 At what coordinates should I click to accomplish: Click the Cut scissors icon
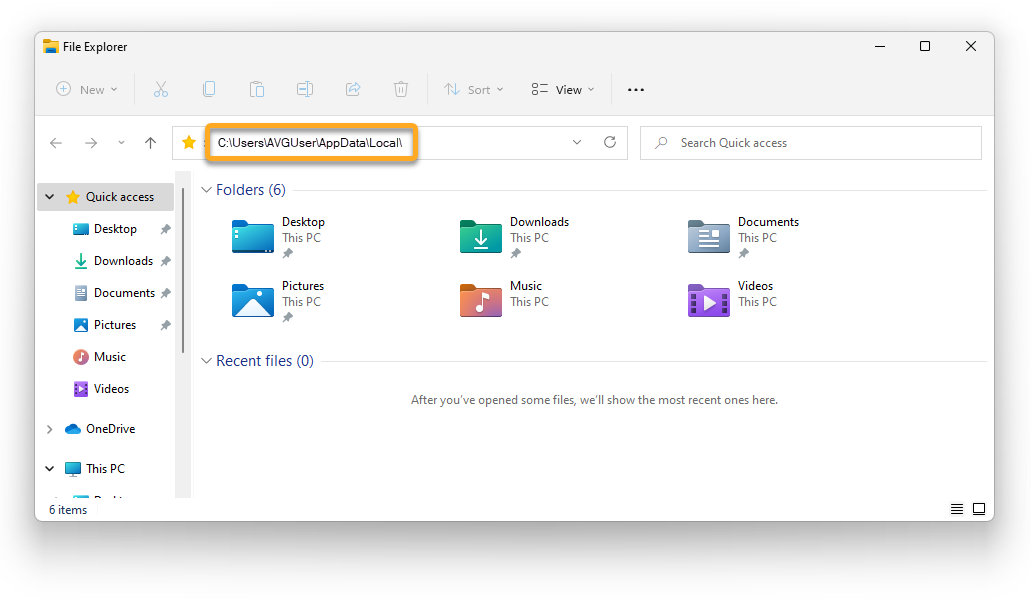[x=161, y=89]
